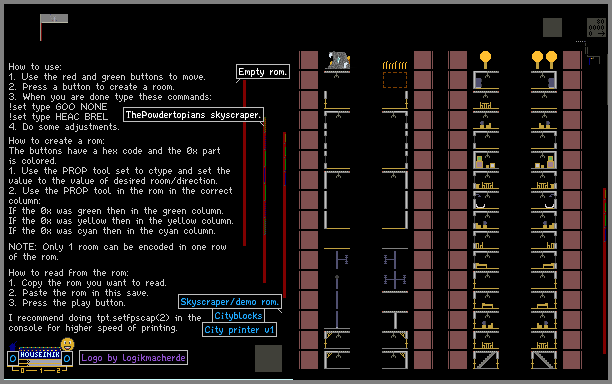The height and width of the screenshot is (384, 612).
Task: Click the Logo by logikmacherde sign
Action: (x=133, y=358)
